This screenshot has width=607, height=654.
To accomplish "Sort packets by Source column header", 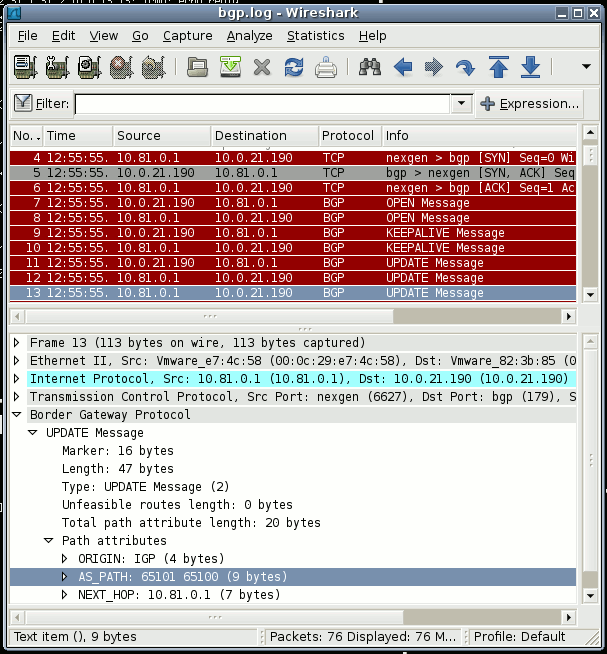I will point(162,136).
